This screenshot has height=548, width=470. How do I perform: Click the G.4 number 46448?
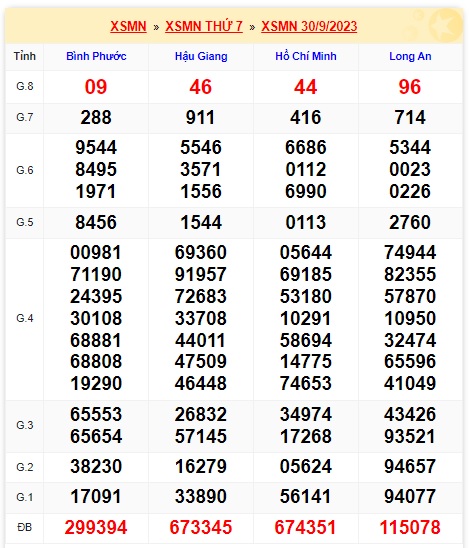(x=201, y=383)
